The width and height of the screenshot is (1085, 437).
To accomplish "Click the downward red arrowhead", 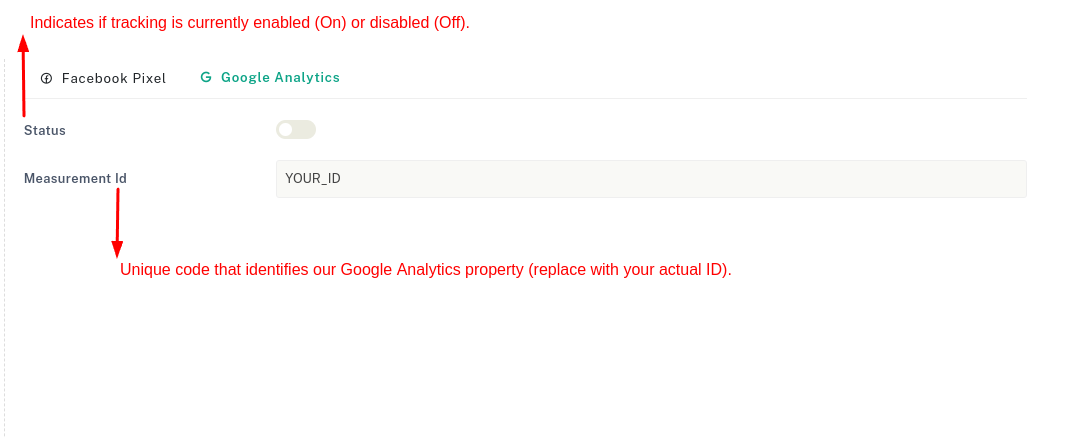I will pos(117,249).
